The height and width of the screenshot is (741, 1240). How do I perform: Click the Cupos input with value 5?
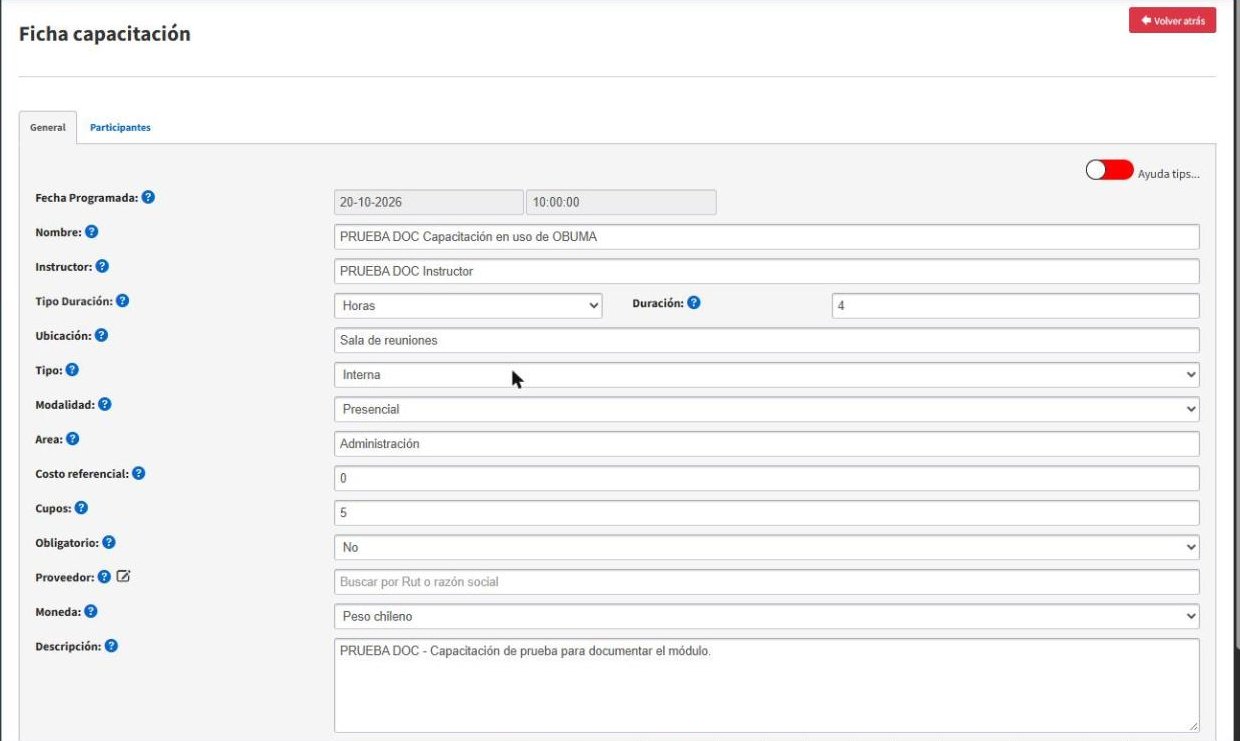[766, 513]
